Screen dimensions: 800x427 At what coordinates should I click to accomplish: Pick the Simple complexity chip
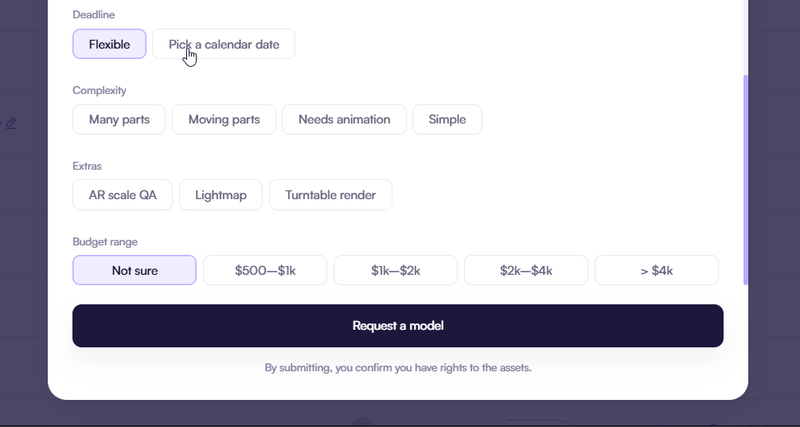[x=447, y=119]
